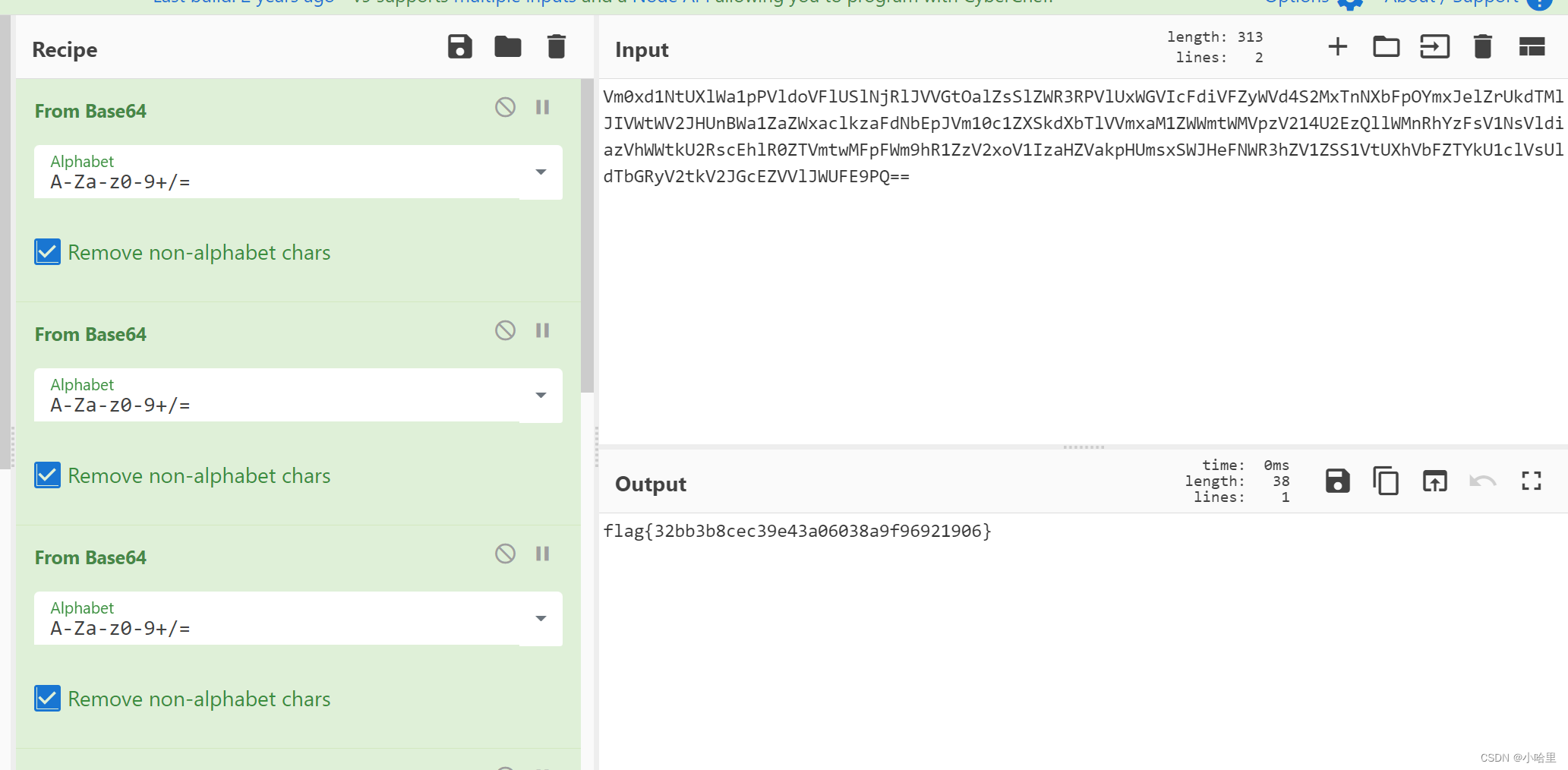Disable the second From Base64 operation

coord(505,330)
